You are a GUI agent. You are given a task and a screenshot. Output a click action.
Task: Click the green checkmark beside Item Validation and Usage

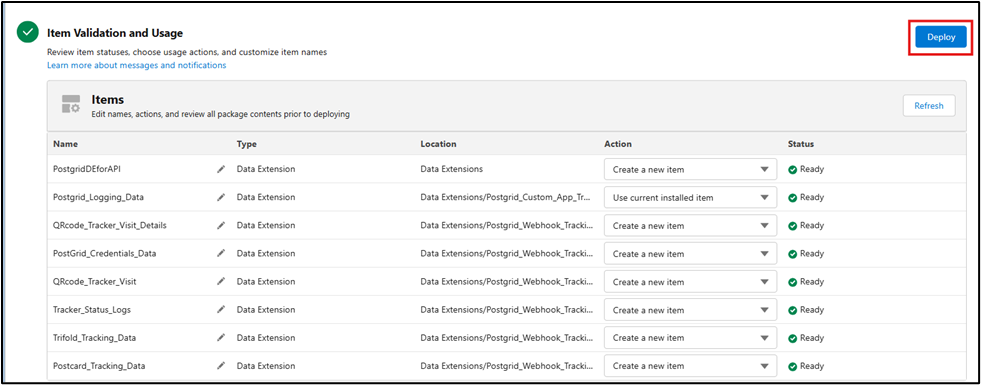point(27,33)
